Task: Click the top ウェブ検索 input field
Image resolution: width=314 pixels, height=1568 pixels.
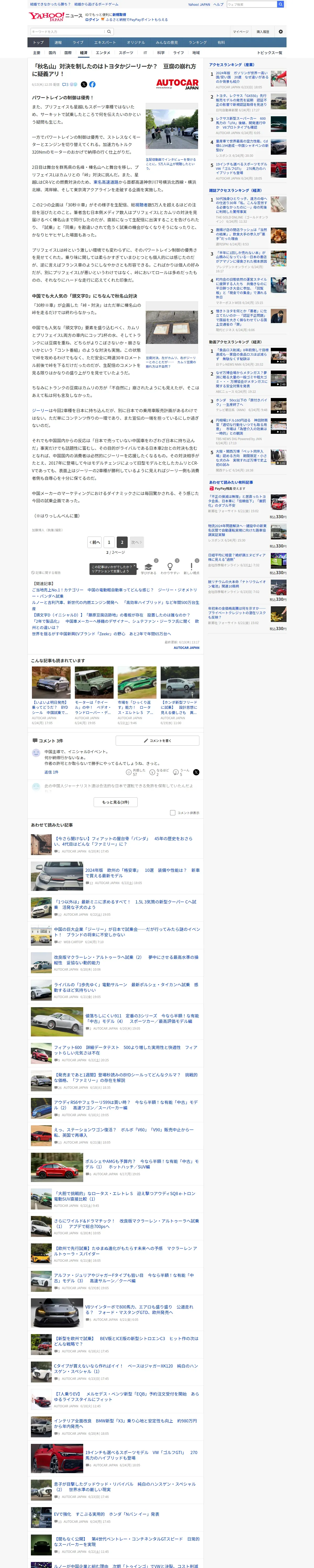Action: tap(251, 4)
